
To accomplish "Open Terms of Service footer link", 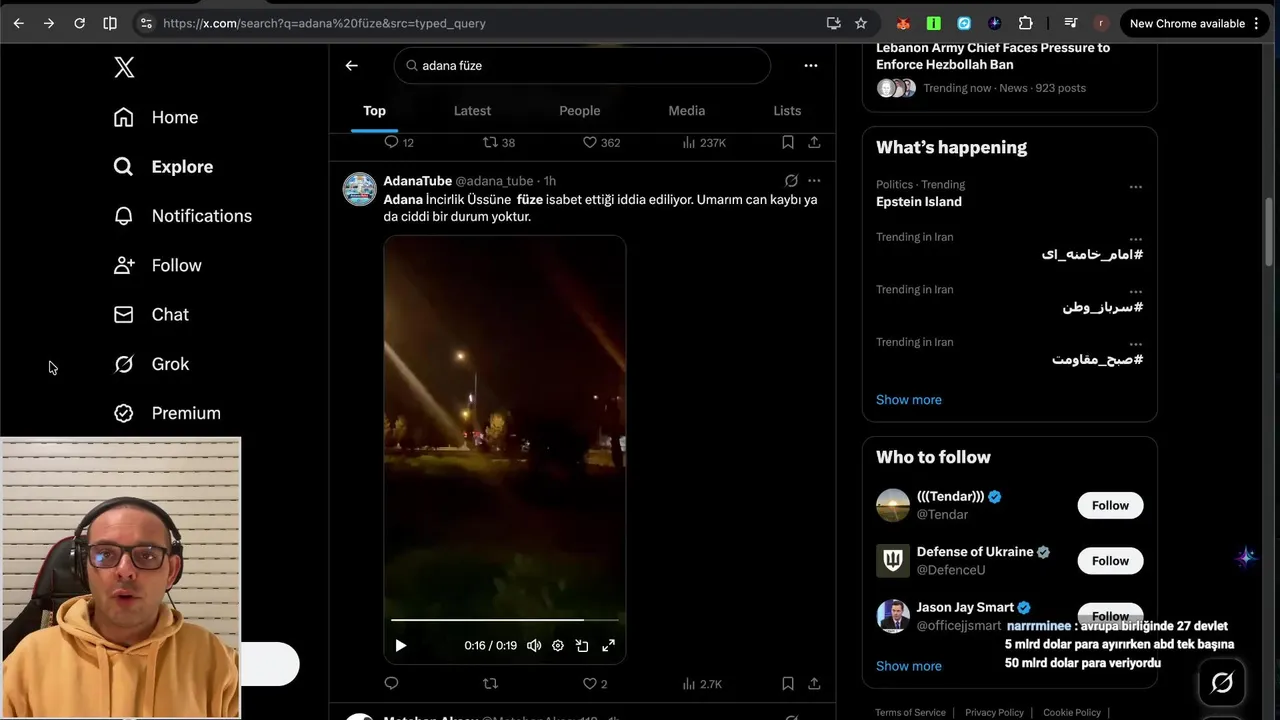I will tap(910, 713).
